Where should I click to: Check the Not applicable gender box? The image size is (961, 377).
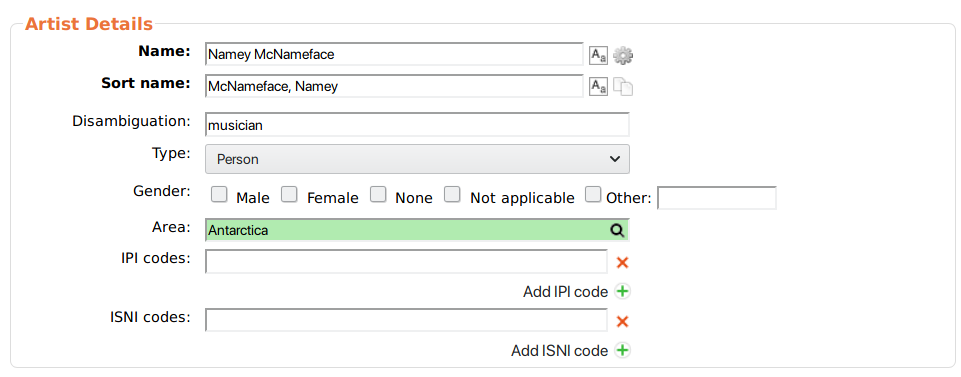452,195
